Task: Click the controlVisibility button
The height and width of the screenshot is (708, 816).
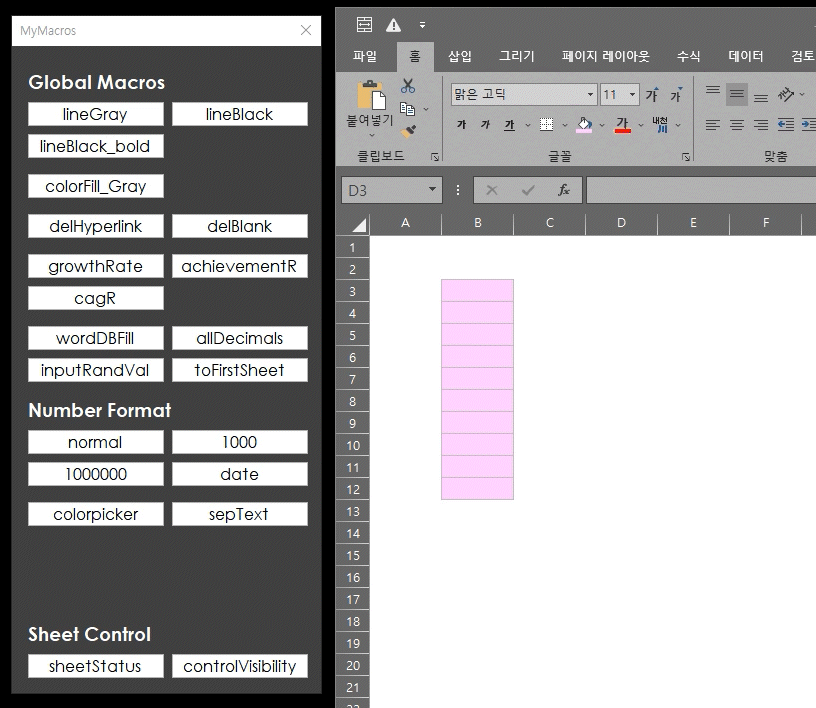Action: (240, 666)
